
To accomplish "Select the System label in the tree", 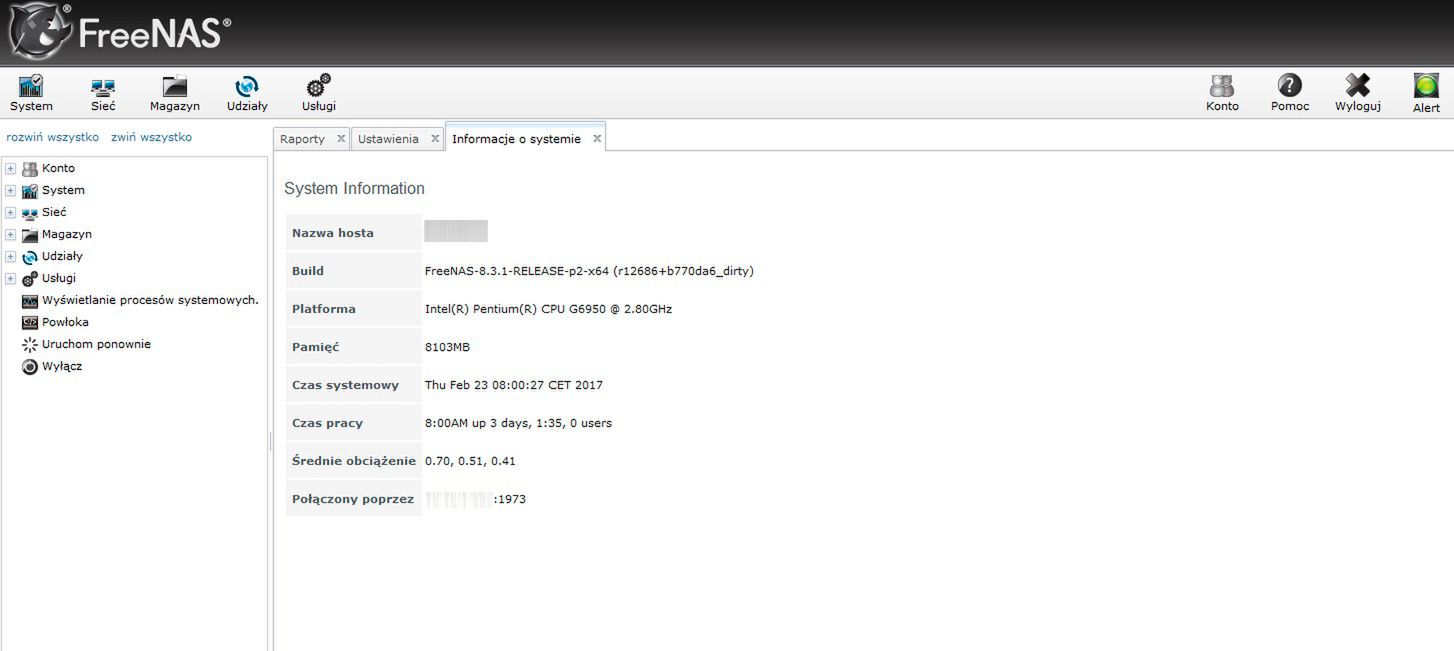I will pyautogui.click(x=63, y=190).
